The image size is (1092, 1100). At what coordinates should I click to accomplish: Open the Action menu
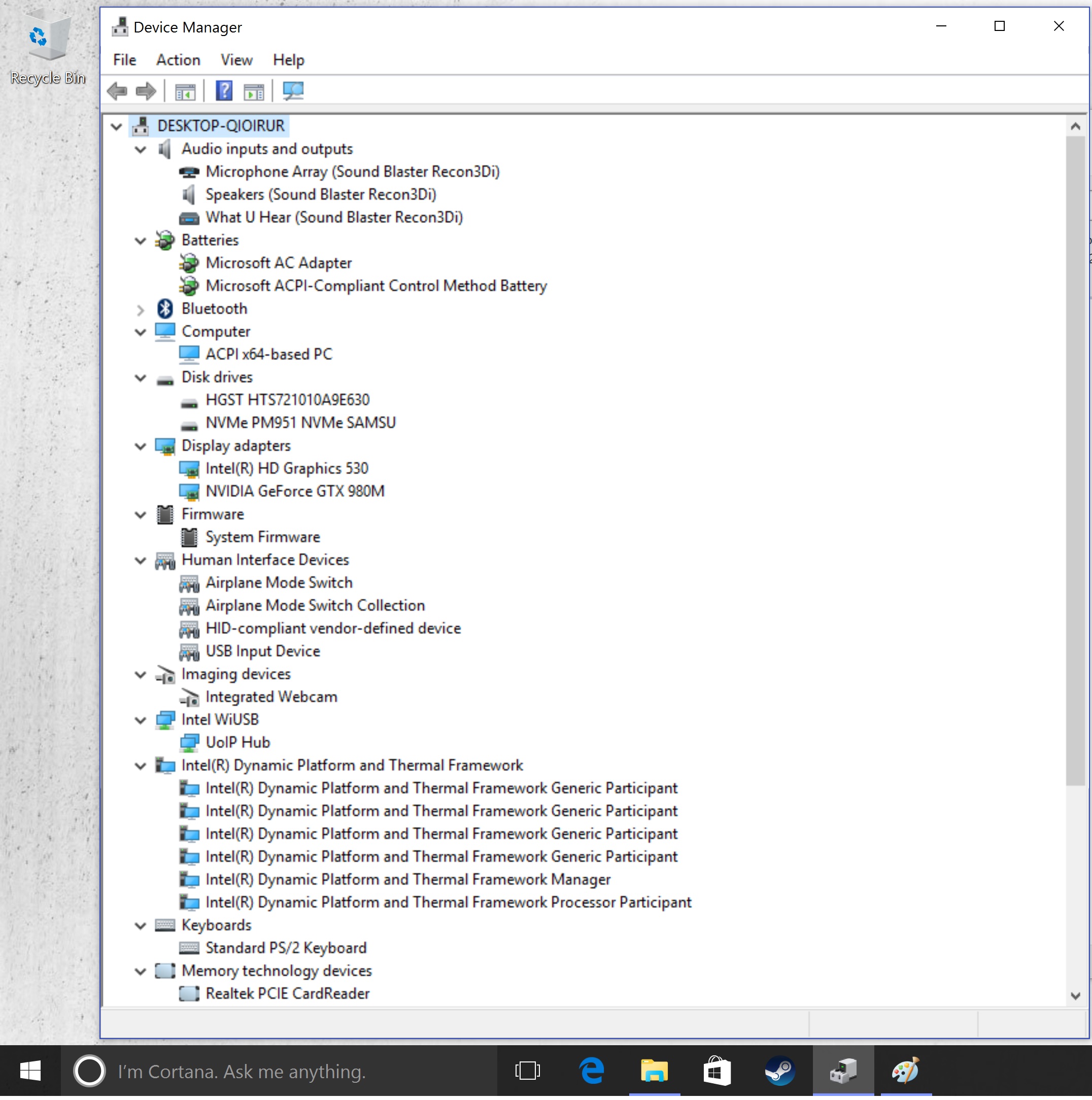(178, 60)
